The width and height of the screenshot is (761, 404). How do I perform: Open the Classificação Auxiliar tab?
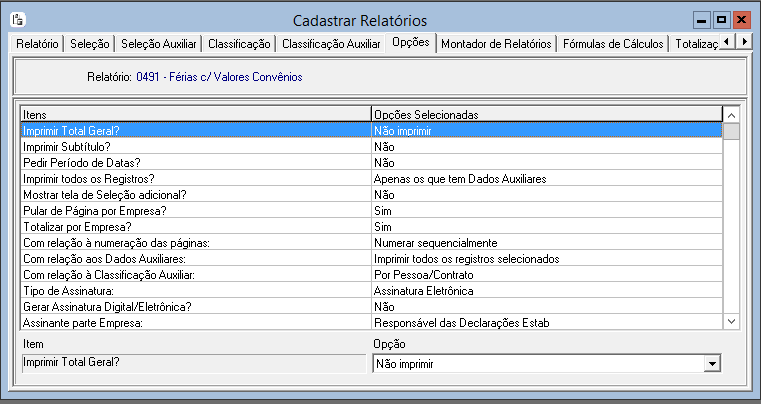pyautogui.click(x=331, y=44)
